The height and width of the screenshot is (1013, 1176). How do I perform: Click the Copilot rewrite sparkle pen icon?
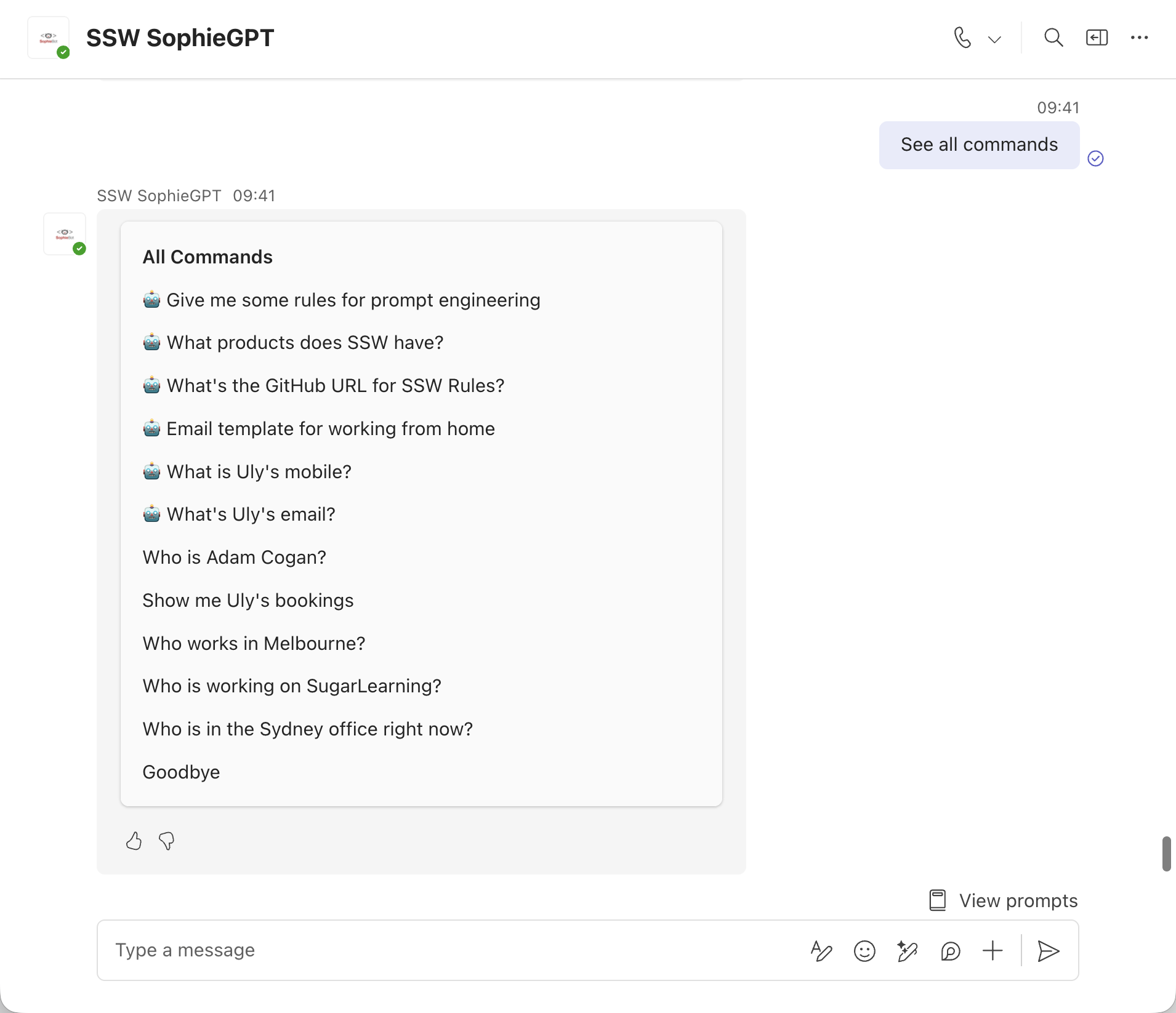(907, 951)
